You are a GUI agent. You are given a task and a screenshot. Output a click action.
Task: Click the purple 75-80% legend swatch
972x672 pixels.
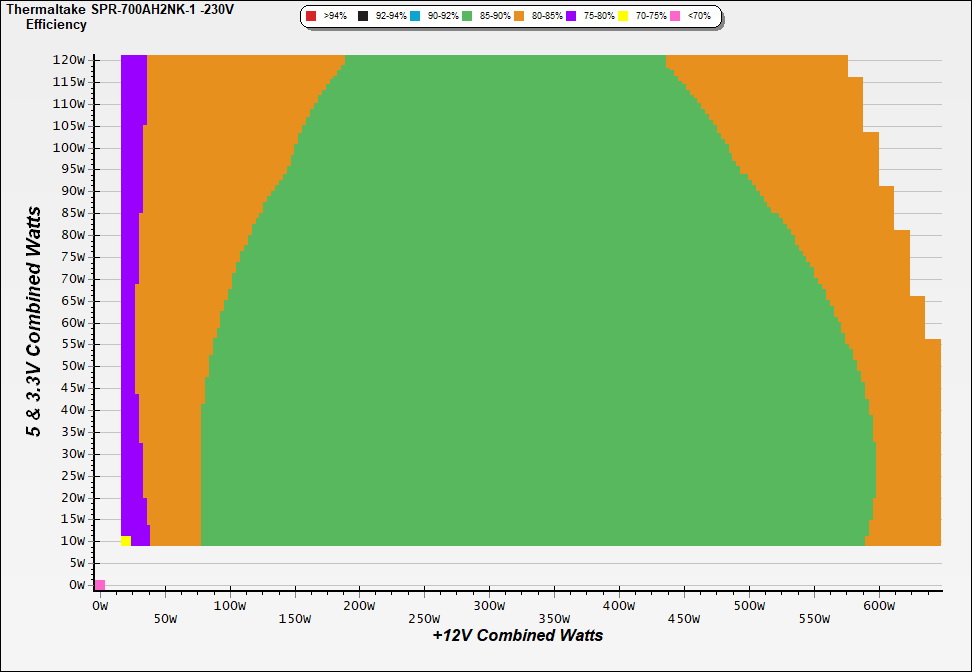[x=571, y=17]
